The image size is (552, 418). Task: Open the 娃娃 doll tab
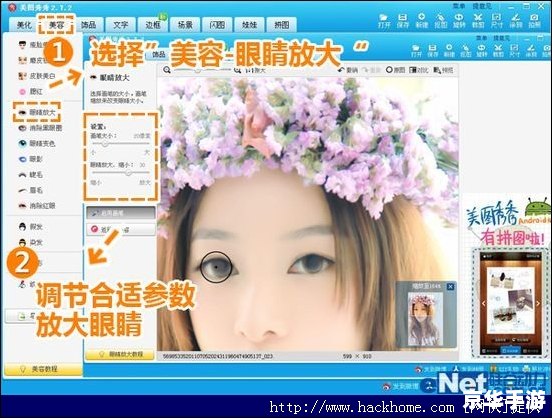249,25
